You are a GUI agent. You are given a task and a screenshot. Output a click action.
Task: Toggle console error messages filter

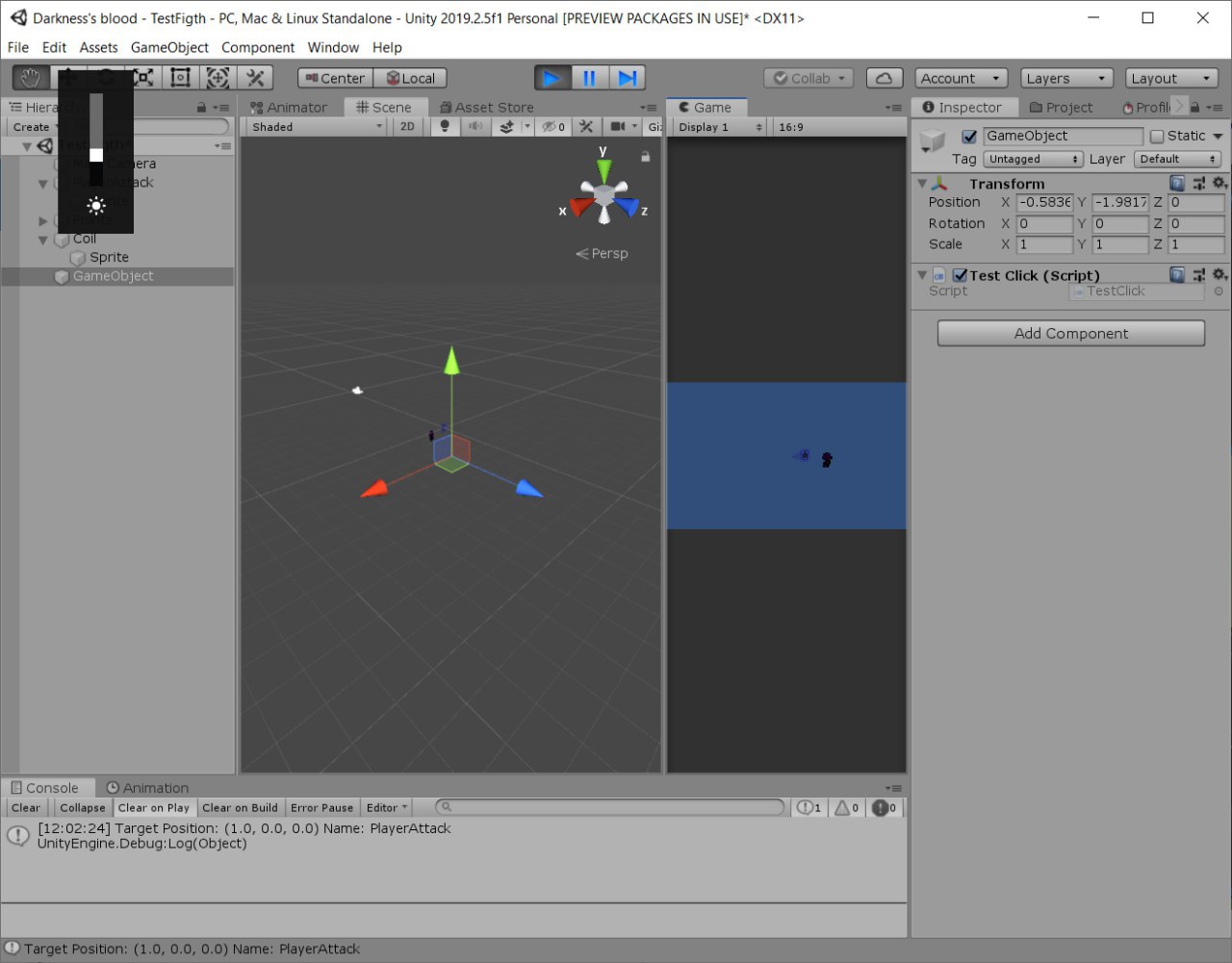tap(884, 808)
